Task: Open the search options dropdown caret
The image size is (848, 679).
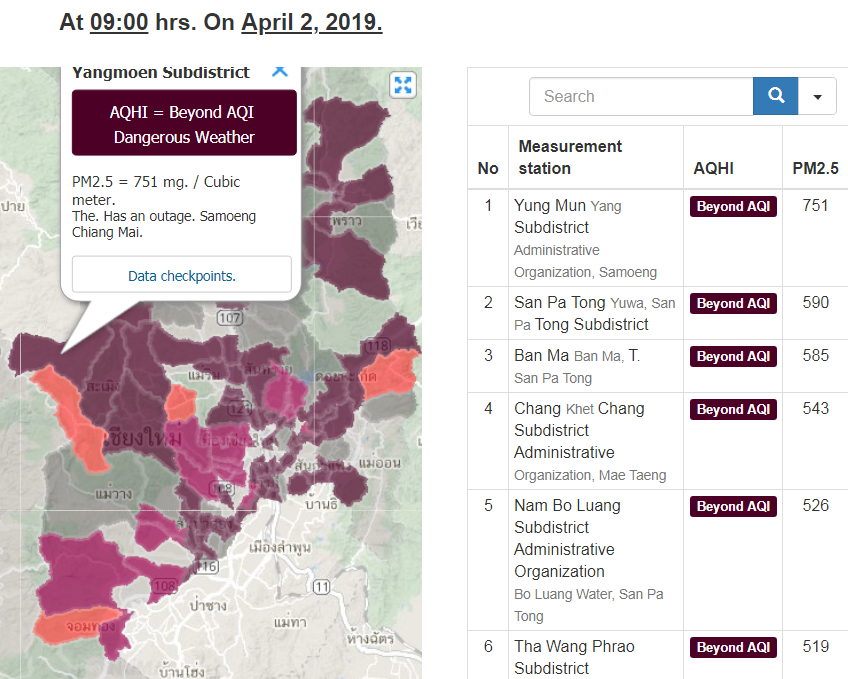Action: pyautogui.click(x=818, y=96)
